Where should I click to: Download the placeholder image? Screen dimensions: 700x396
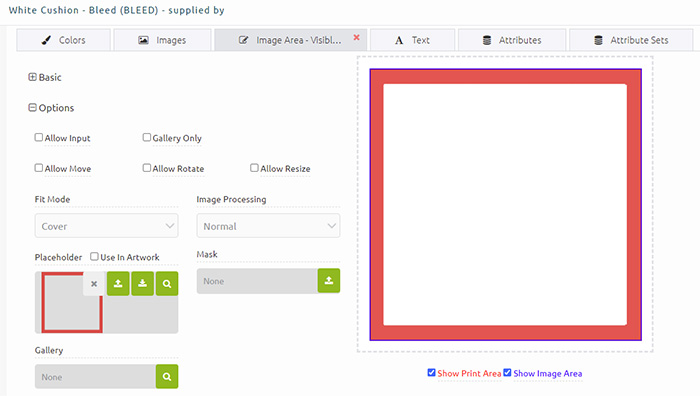click(x=142, y=283)
